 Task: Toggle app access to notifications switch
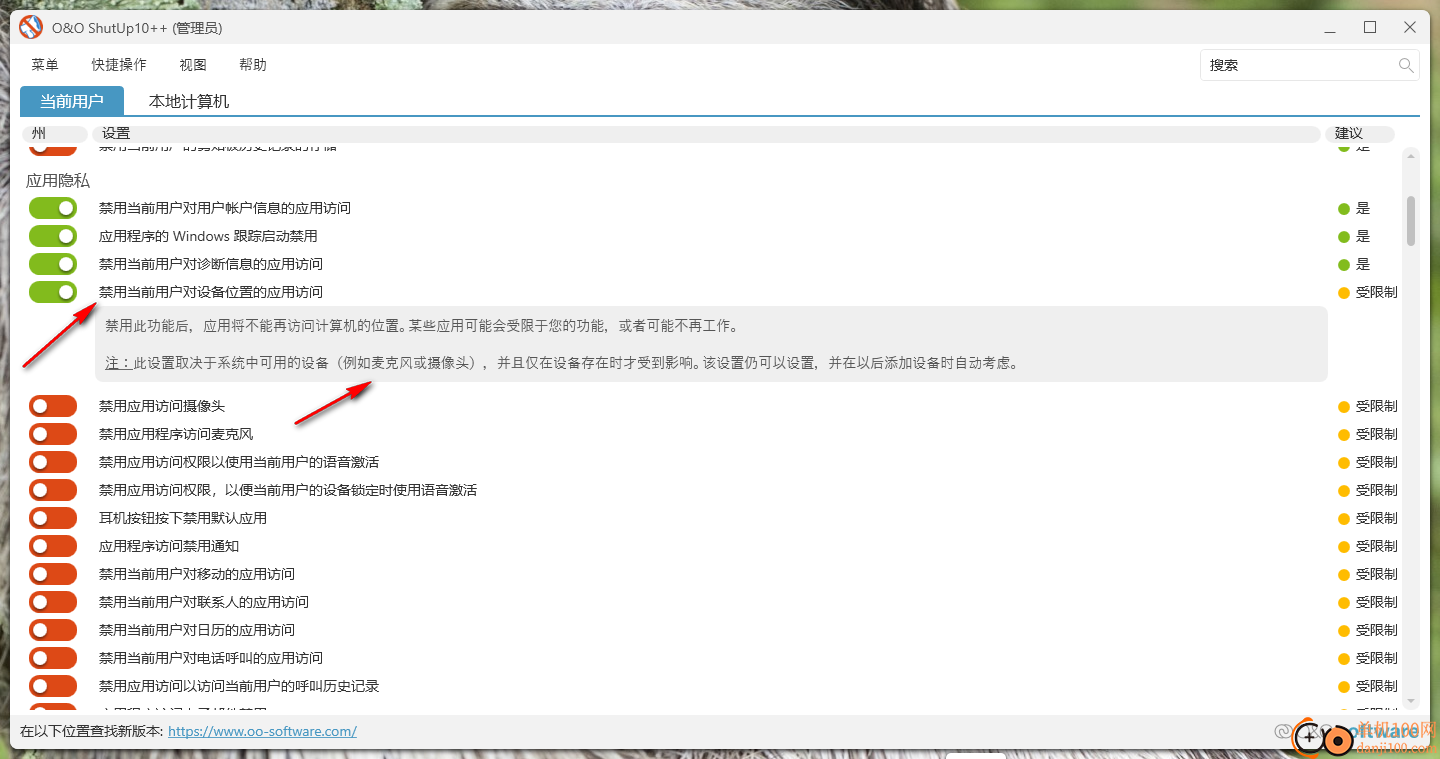53,546
